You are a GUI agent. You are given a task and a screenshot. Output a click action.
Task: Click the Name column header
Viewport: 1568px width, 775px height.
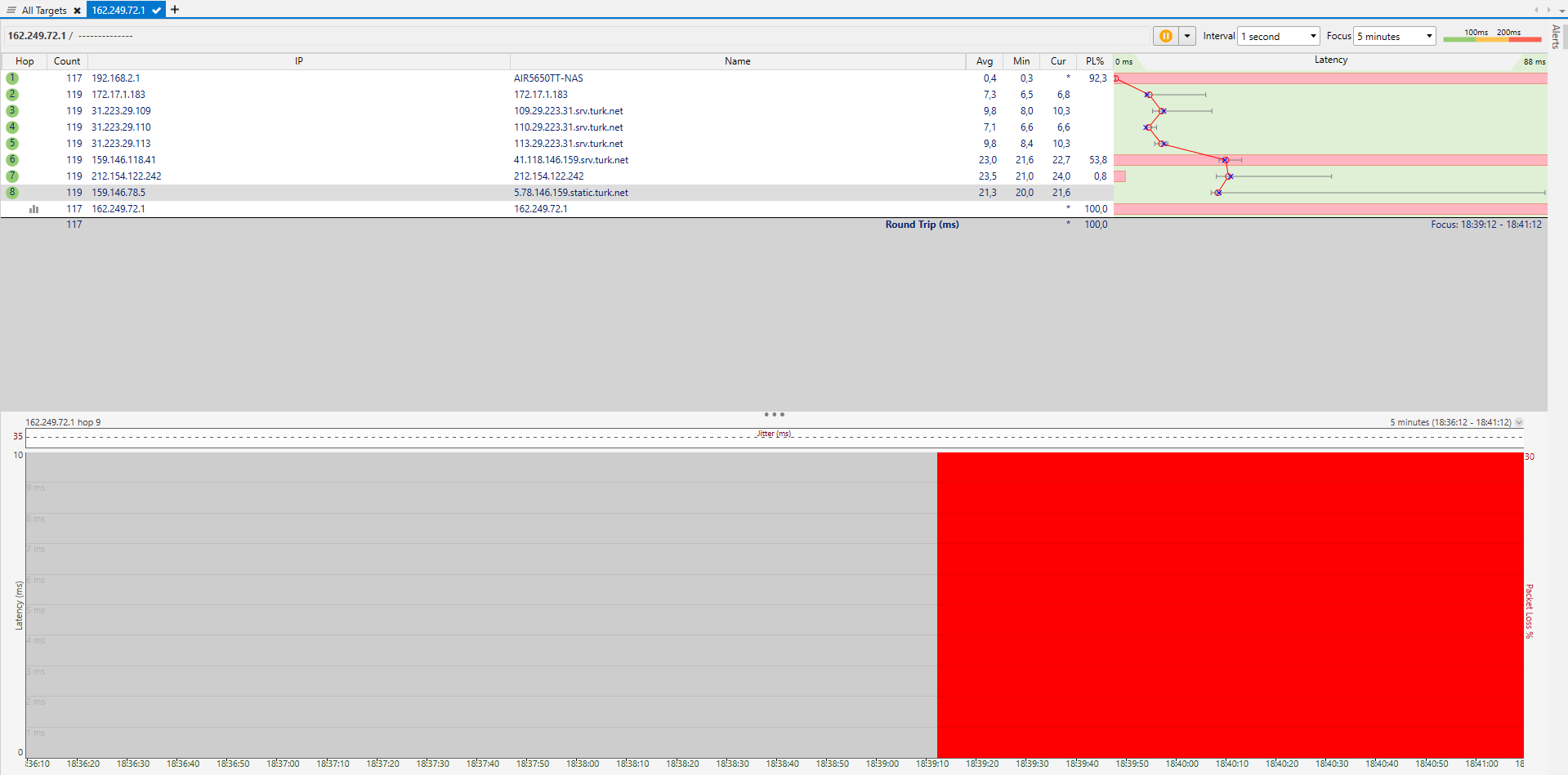point(737,61)
